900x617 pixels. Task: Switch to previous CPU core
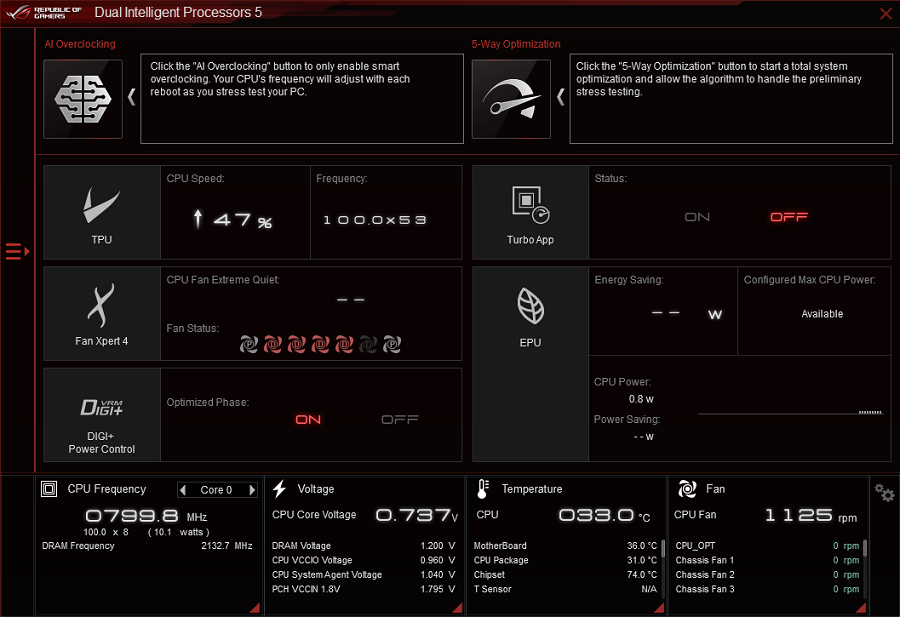183,490
